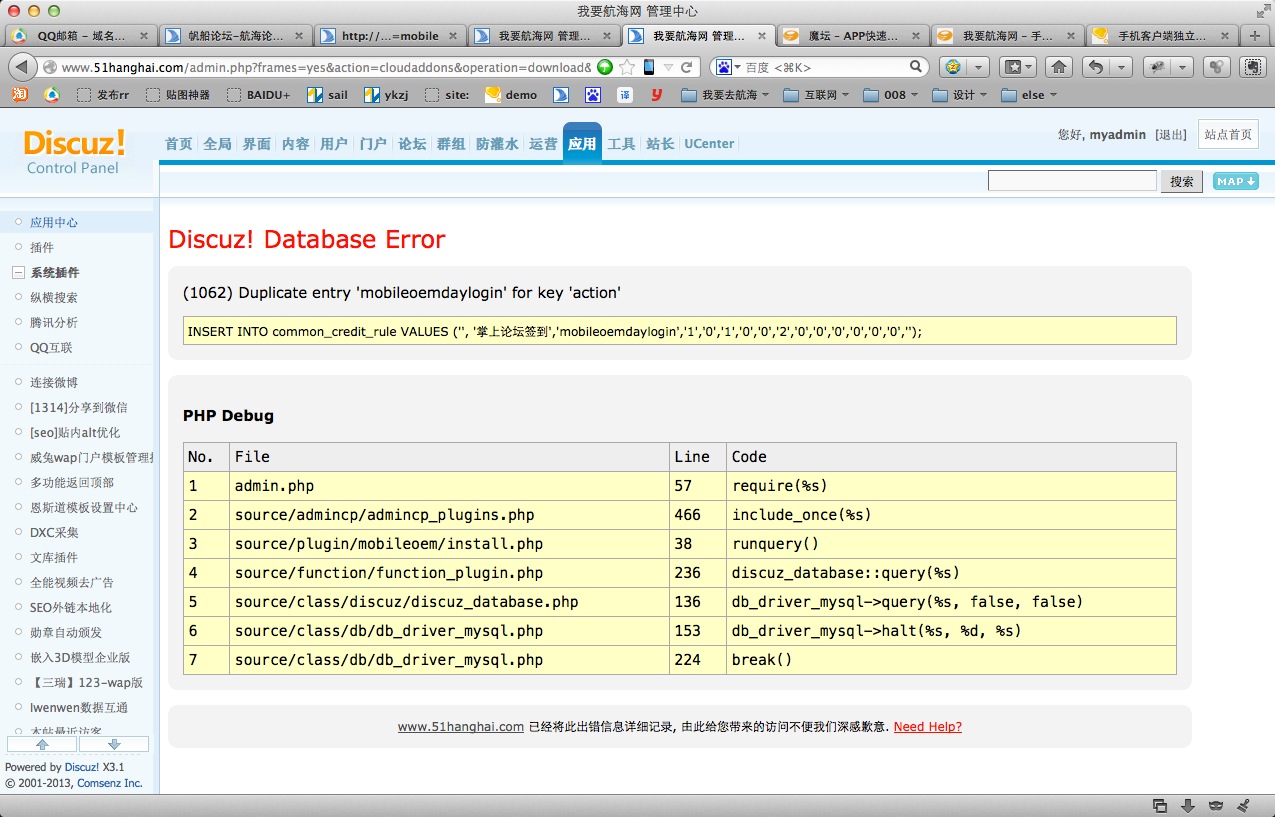Click the three-circles toolbar icon
Image resolution: width=1275 pixels, height=817 pixels.
click(1215, 67)
